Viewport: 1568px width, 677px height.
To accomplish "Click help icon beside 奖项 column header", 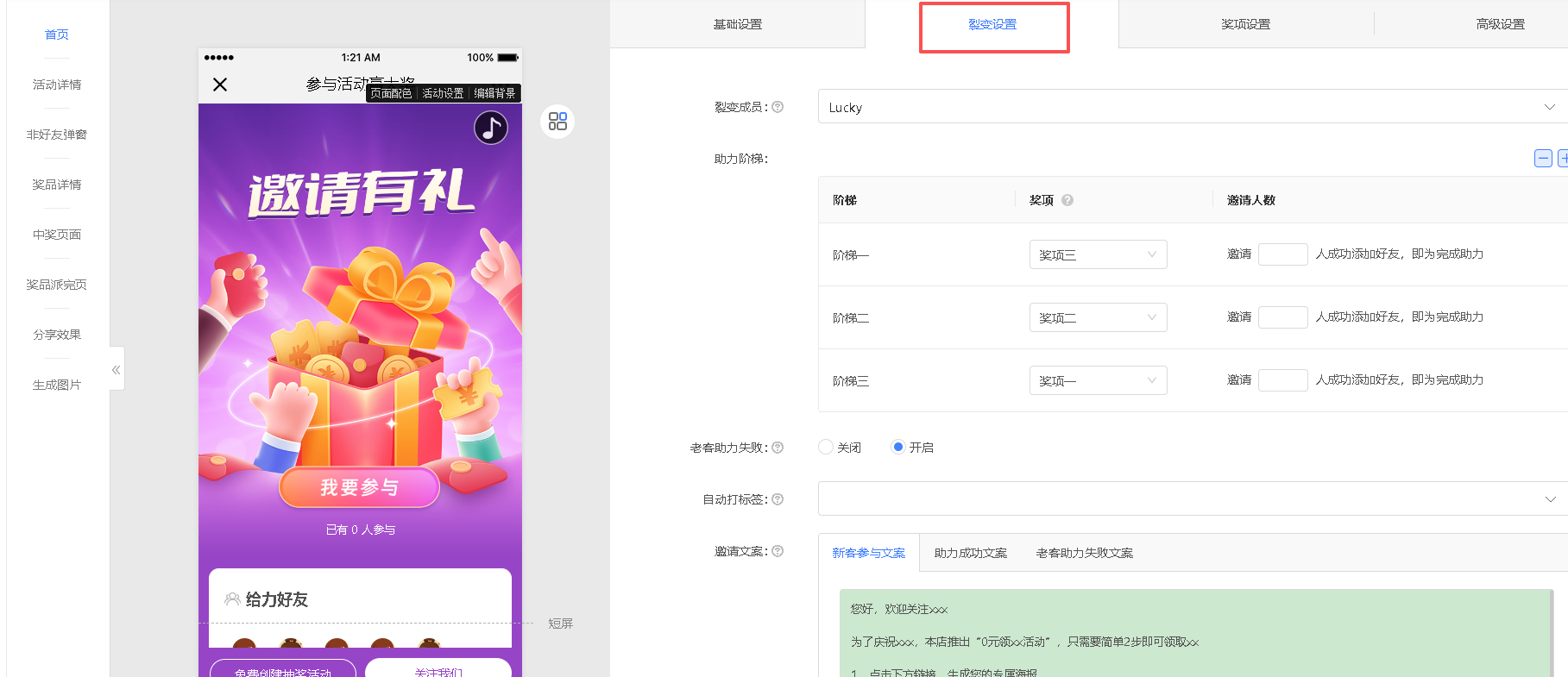I will click(x=1067, y=200).
